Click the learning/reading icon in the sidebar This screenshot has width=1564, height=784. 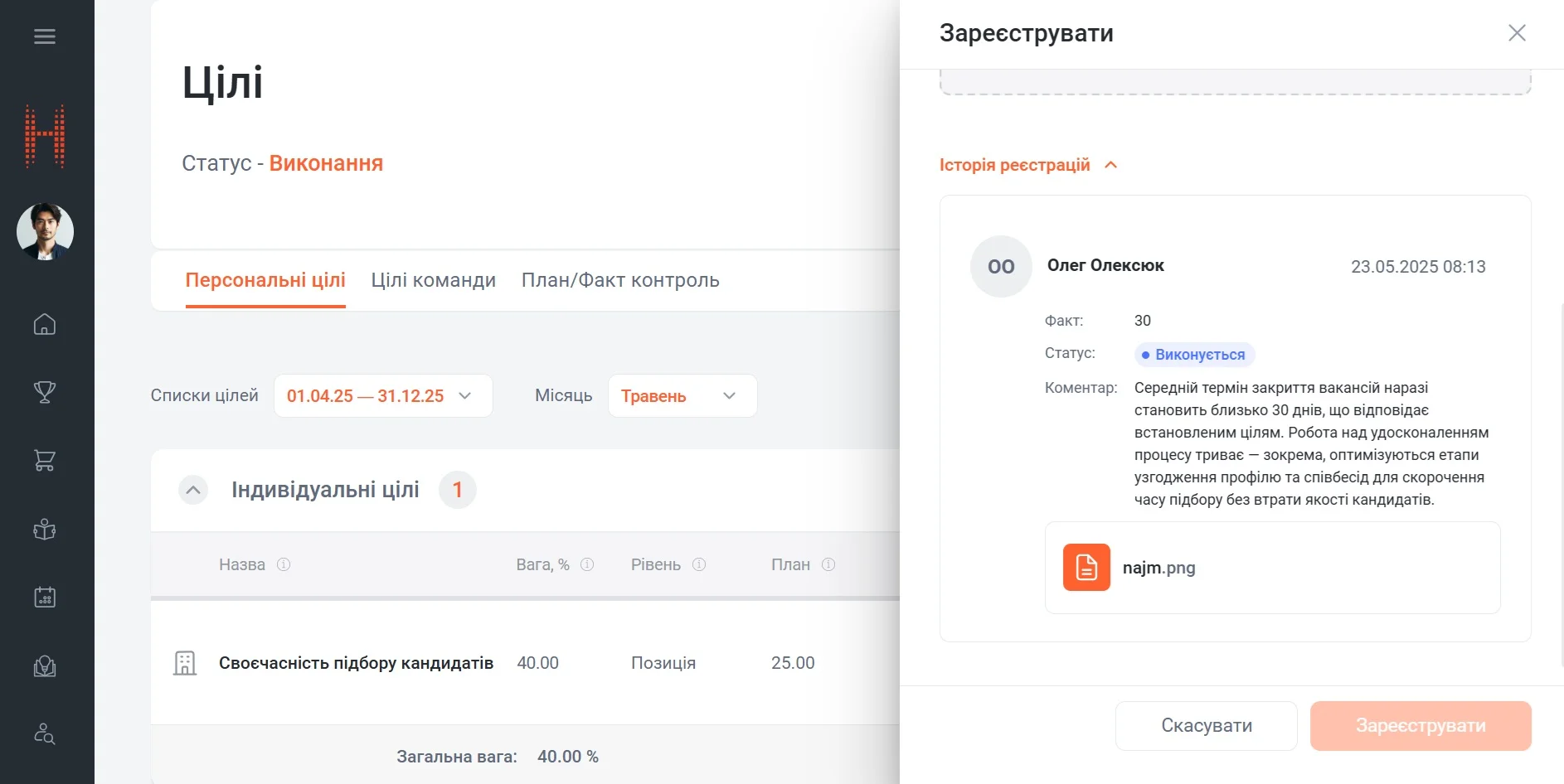tap(45, 529)
